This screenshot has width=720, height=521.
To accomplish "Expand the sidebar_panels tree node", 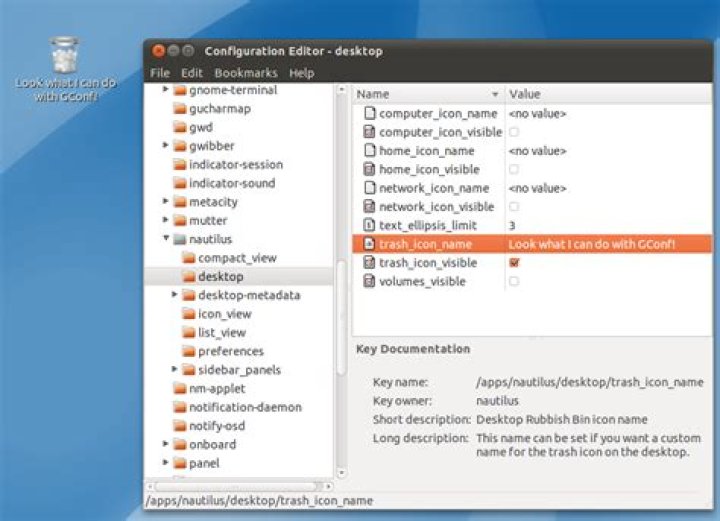I will click(x=174, y=369).
